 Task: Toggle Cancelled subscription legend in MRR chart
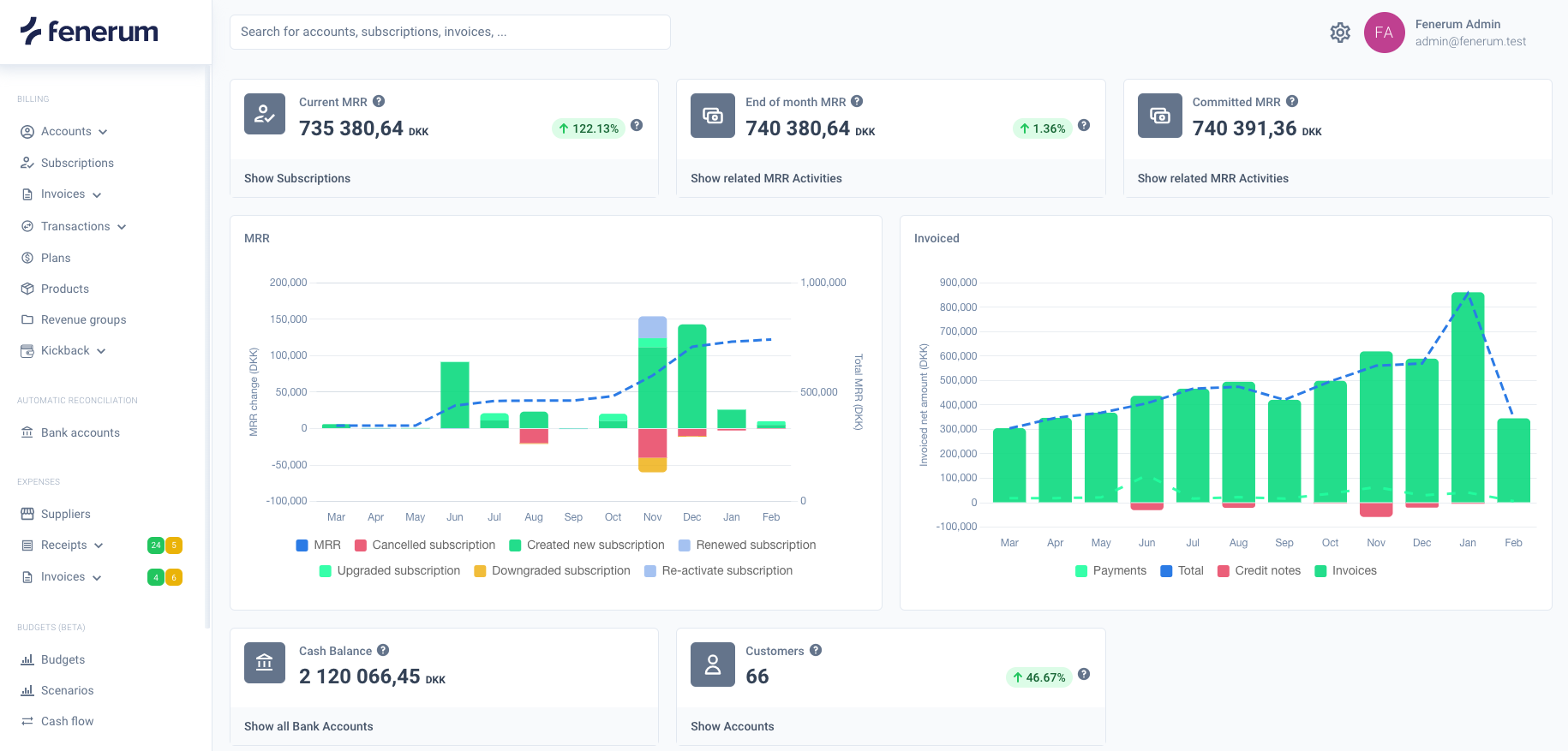425,545
